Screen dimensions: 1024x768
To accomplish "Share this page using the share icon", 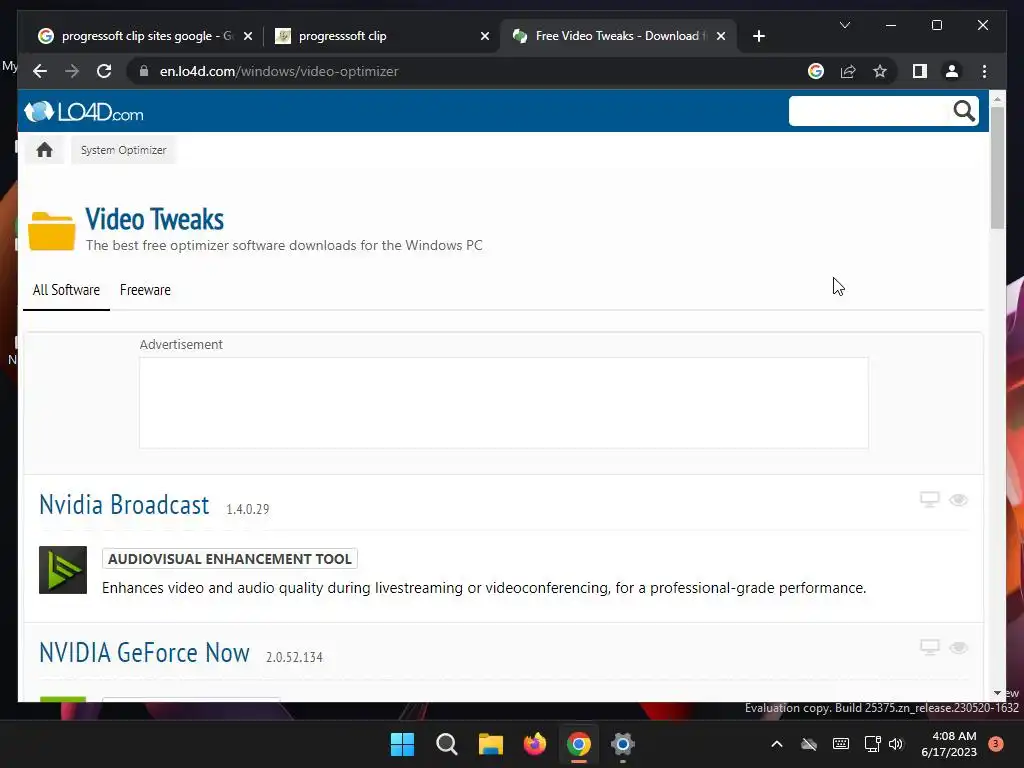I will point(848,71).
